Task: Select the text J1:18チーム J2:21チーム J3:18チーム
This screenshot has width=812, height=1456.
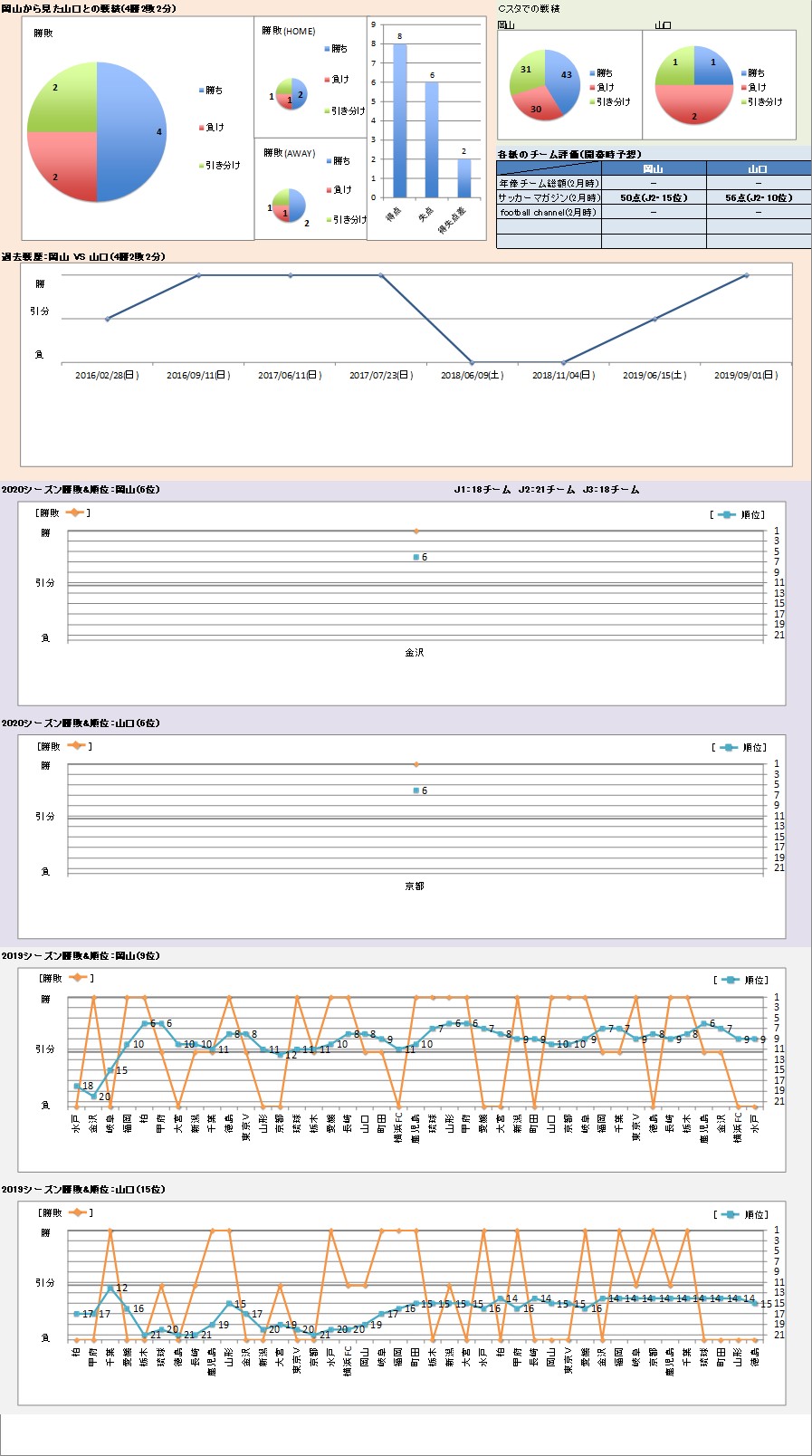Action: (547, 489)
